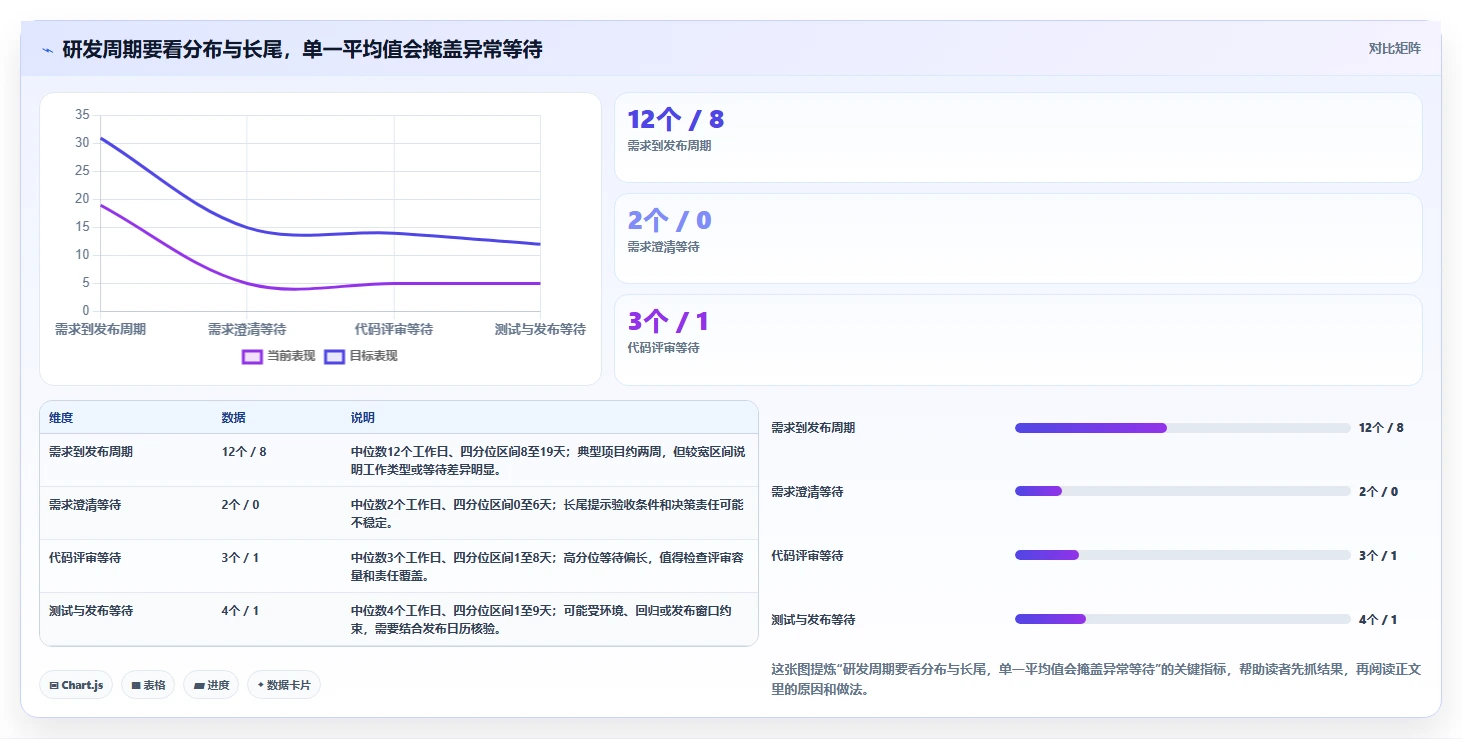Click the 代码评审等待 progress bar
The image size is (1462, 739).
coord(1182,555)
